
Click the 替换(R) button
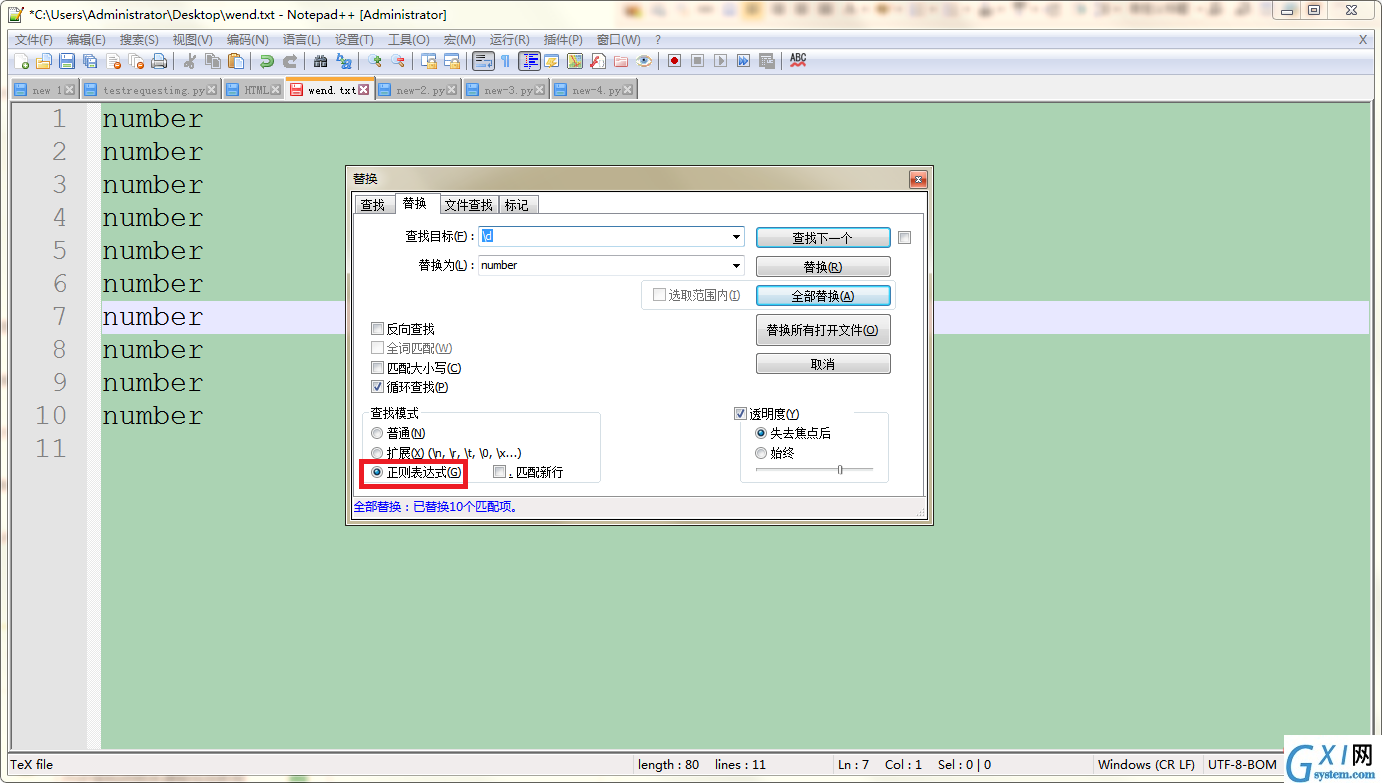[x=823, y=267]
